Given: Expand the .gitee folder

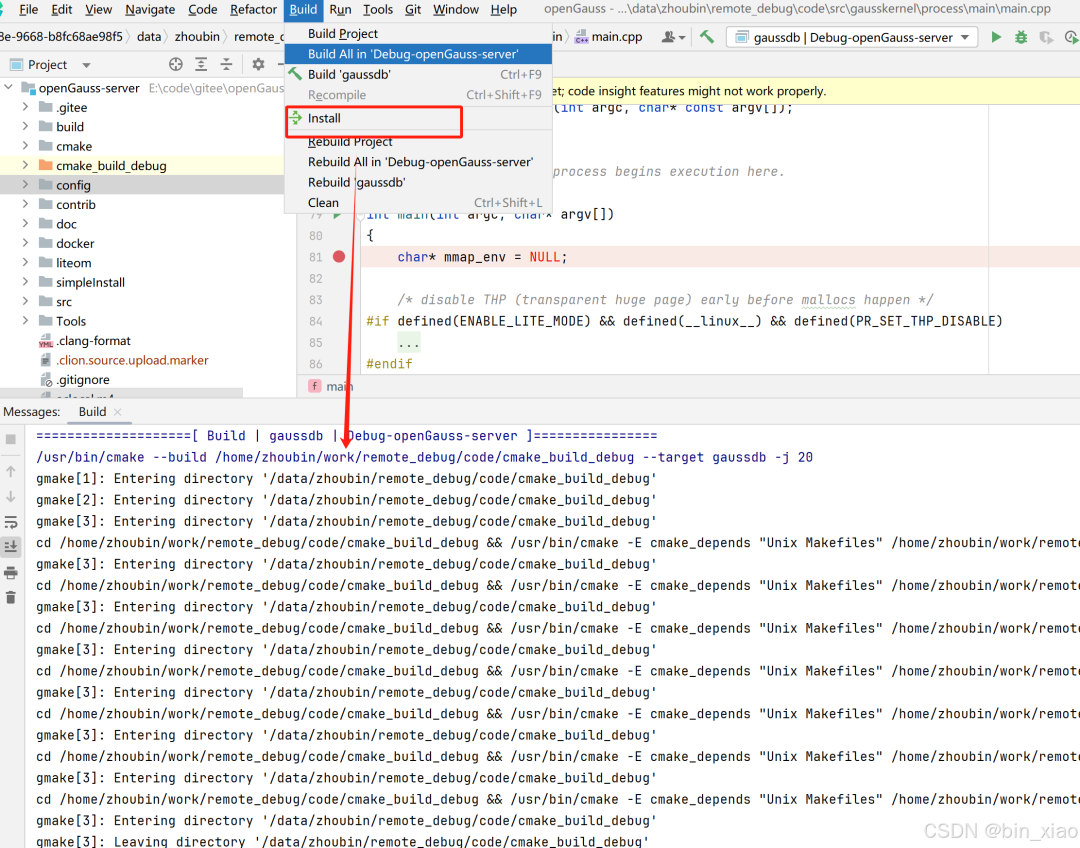Looking at the screenshot, I should (25, 107).
